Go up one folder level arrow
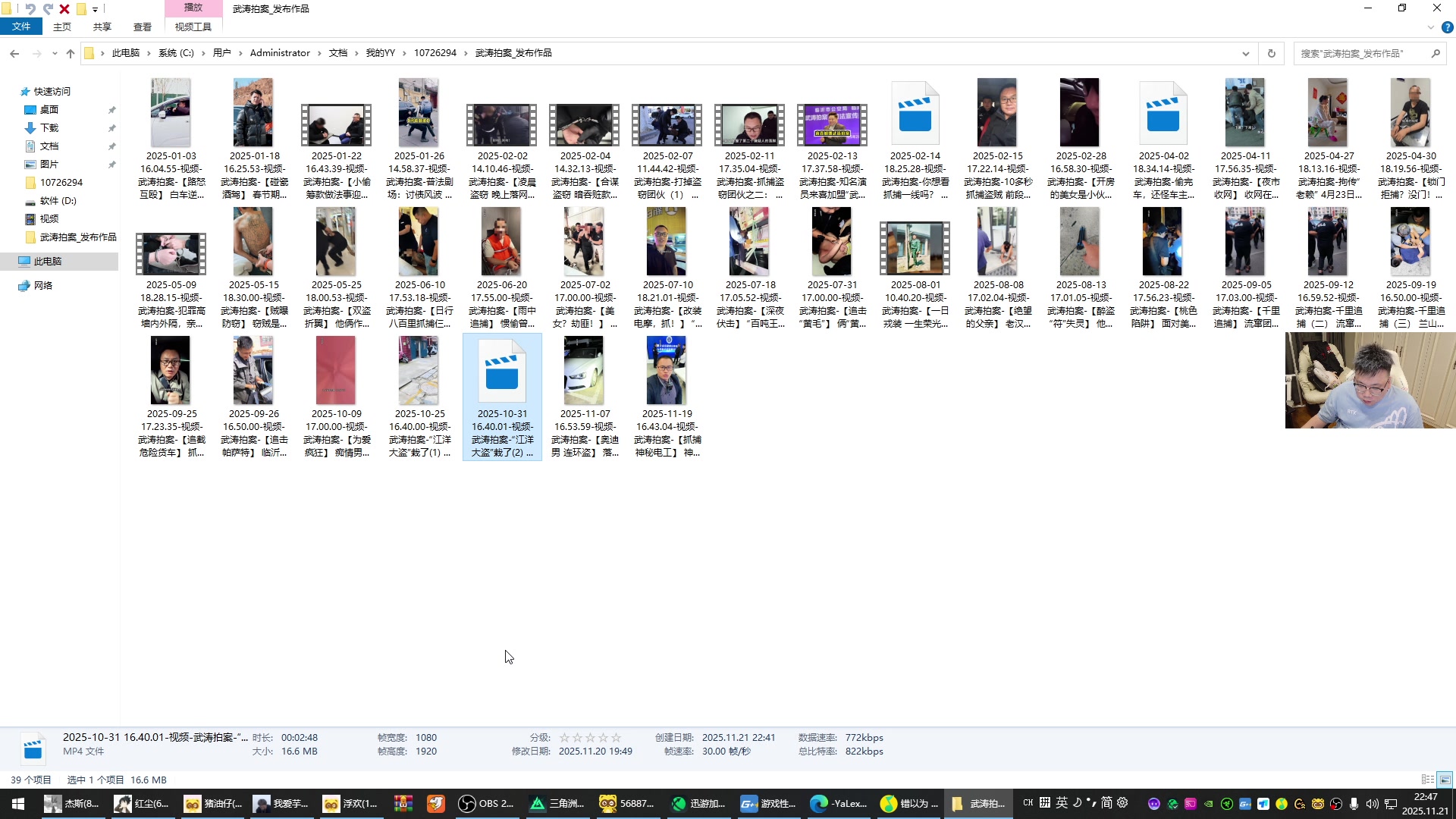The height and width of the screenshot is (819, 1456). [71, 53]
